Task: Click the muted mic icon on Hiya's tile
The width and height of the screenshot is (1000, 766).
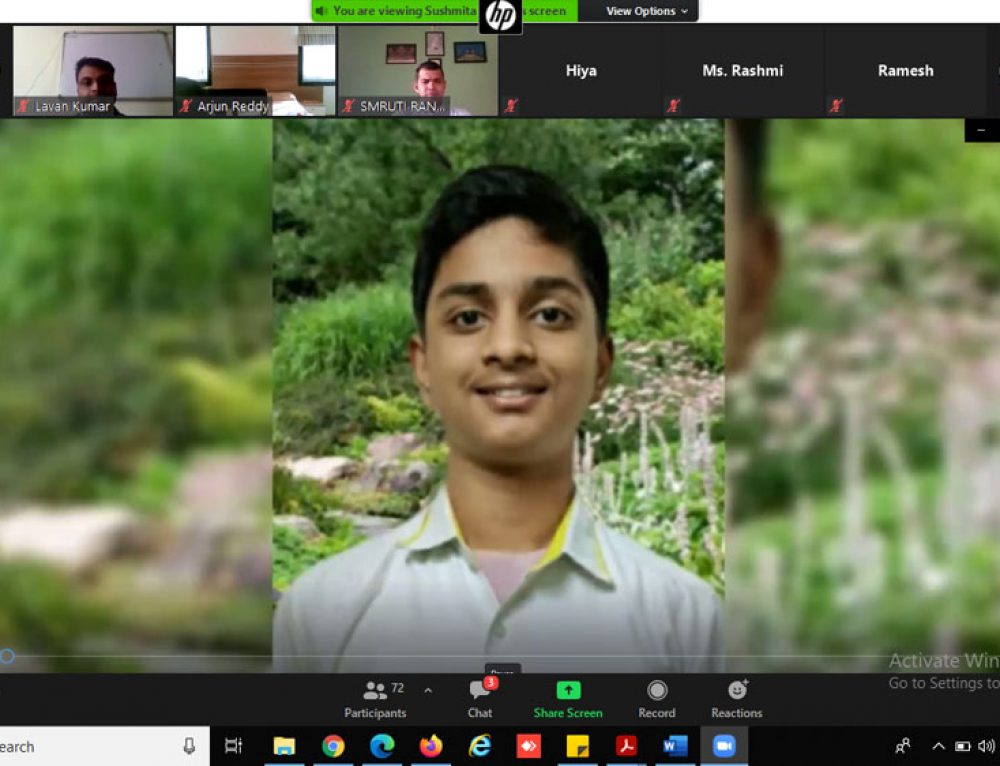Action: click(x=511, y=106)
